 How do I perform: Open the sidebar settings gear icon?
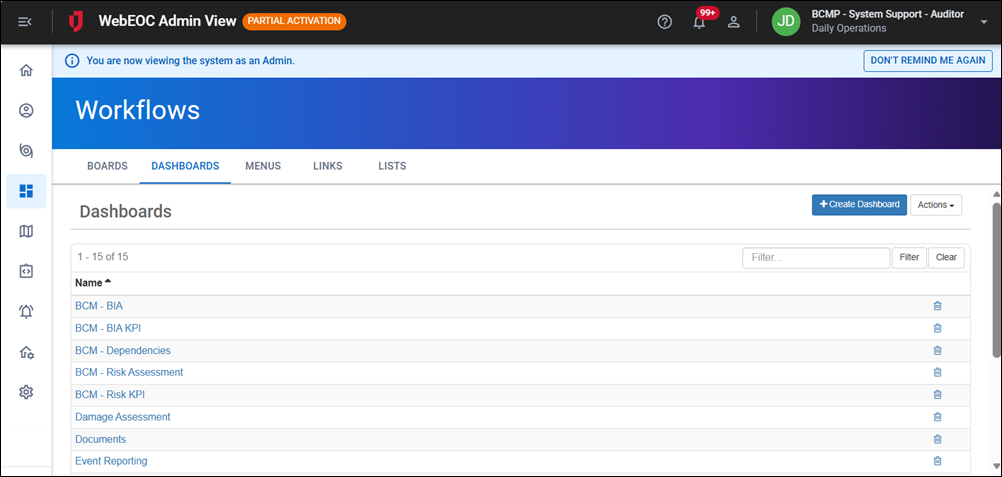pos(26,392)
